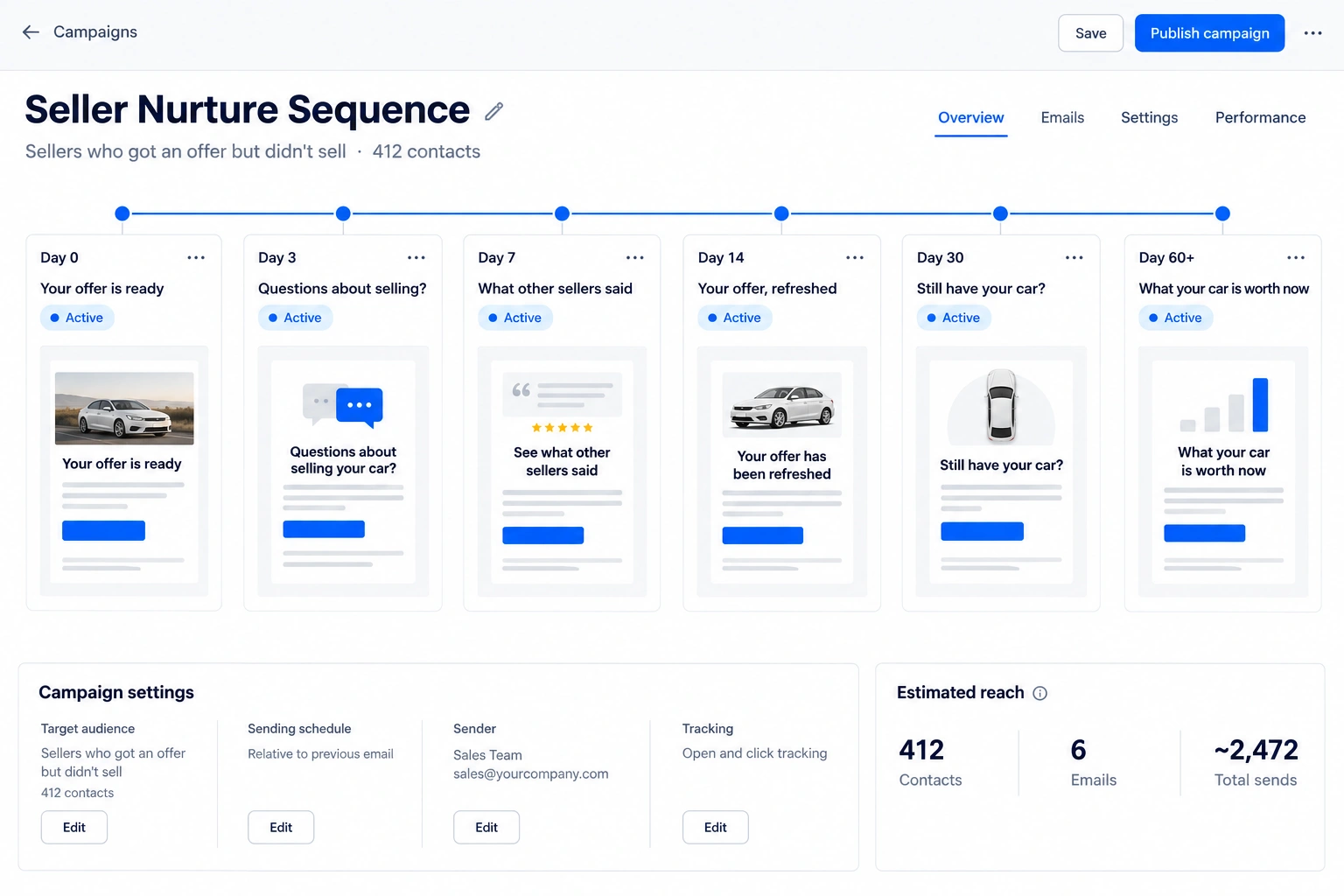Image resolution: width=1344 pixels, height=896 pixels.
Task: Click the back arrow next to Campaigns
Action: tap(31, 32)
